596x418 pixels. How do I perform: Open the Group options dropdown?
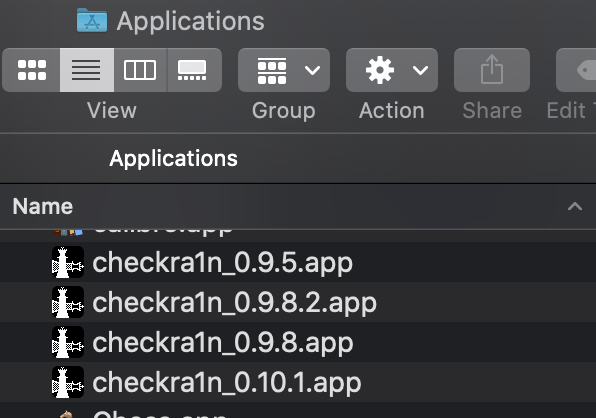click(284, 70)
